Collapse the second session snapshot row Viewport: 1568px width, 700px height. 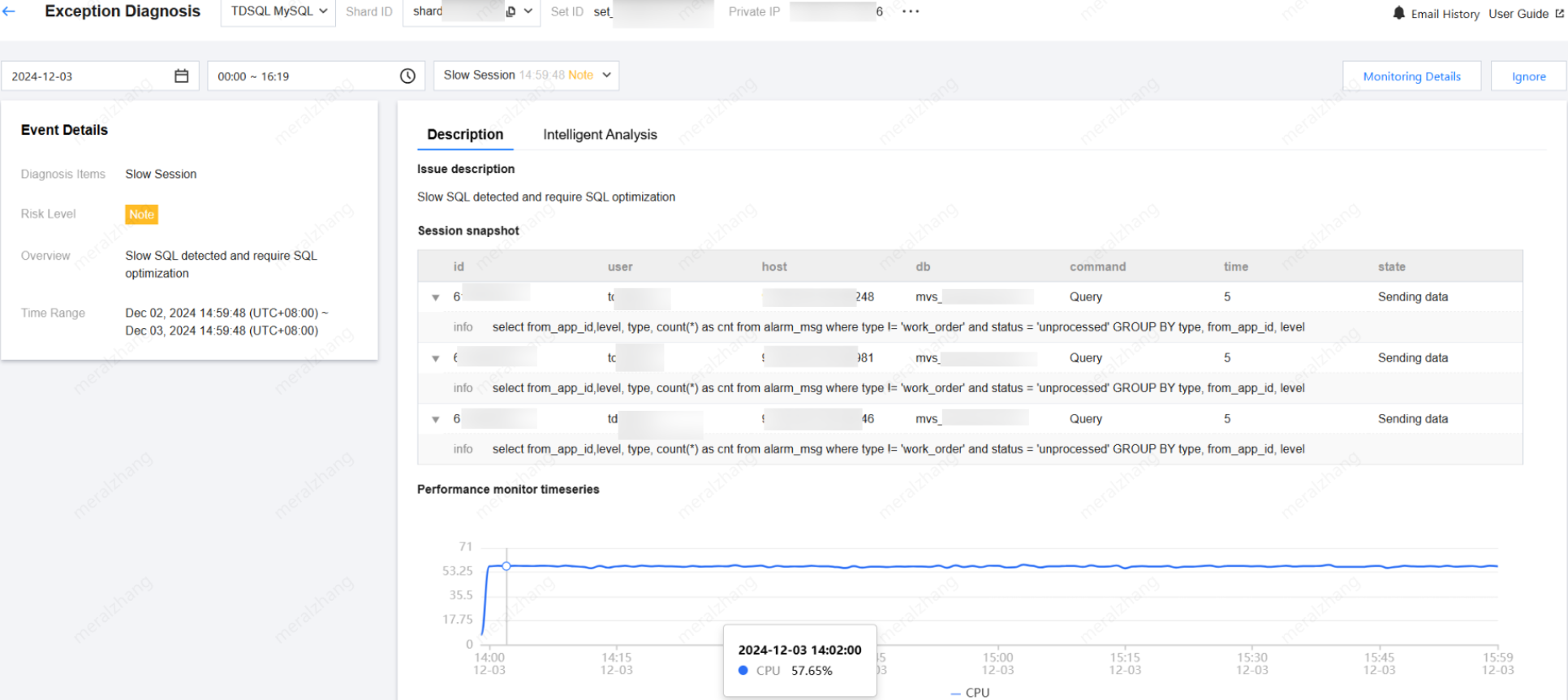(436, 358)
